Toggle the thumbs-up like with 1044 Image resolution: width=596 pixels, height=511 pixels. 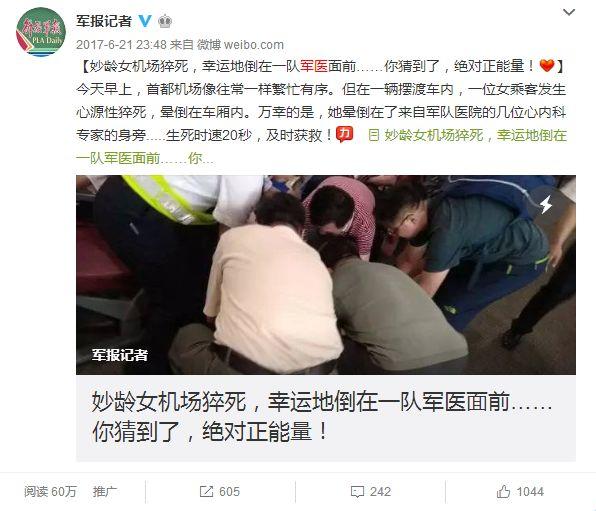tap(520, 492)
